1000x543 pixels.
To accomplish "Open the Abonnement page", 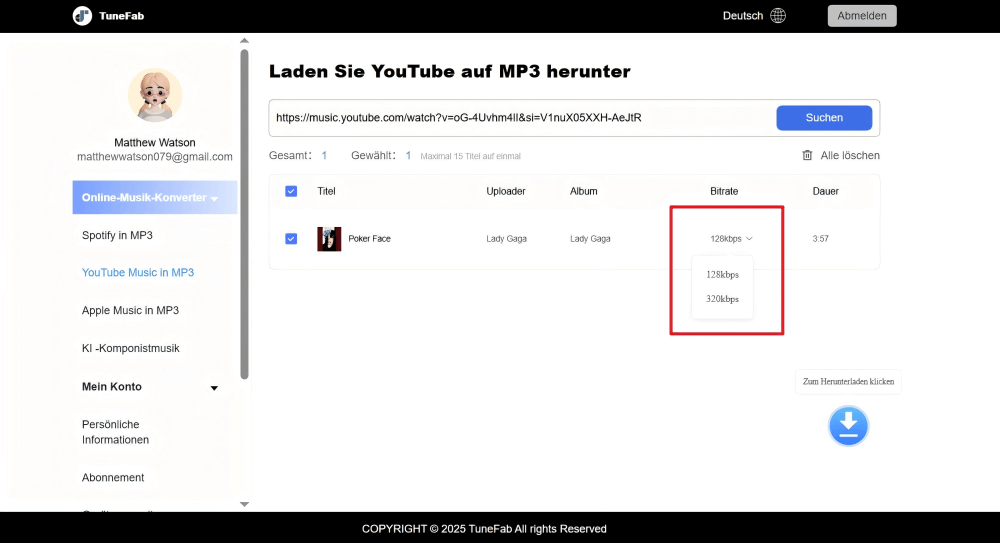I will coord(113,477).
